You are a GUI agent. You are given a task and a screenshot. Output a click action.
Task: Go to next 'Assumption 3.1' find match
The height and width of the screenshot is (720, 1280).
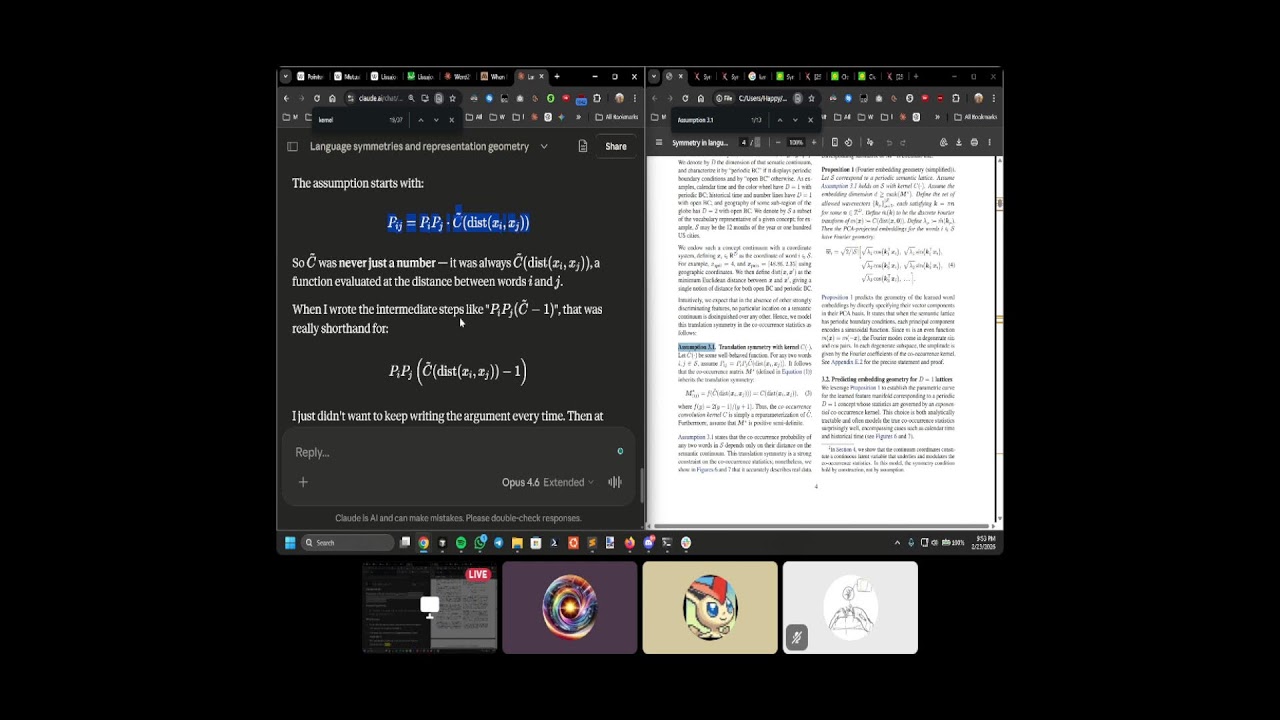(795, 120)
